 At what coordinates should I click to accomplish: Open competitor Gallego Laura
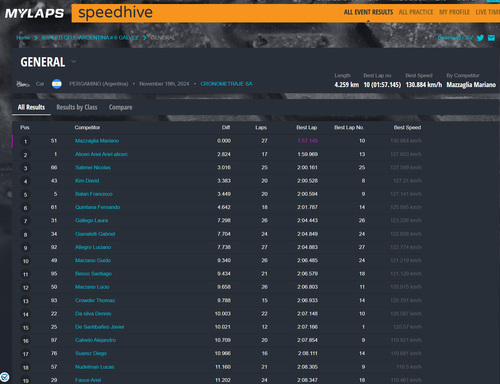coord(91,220)
